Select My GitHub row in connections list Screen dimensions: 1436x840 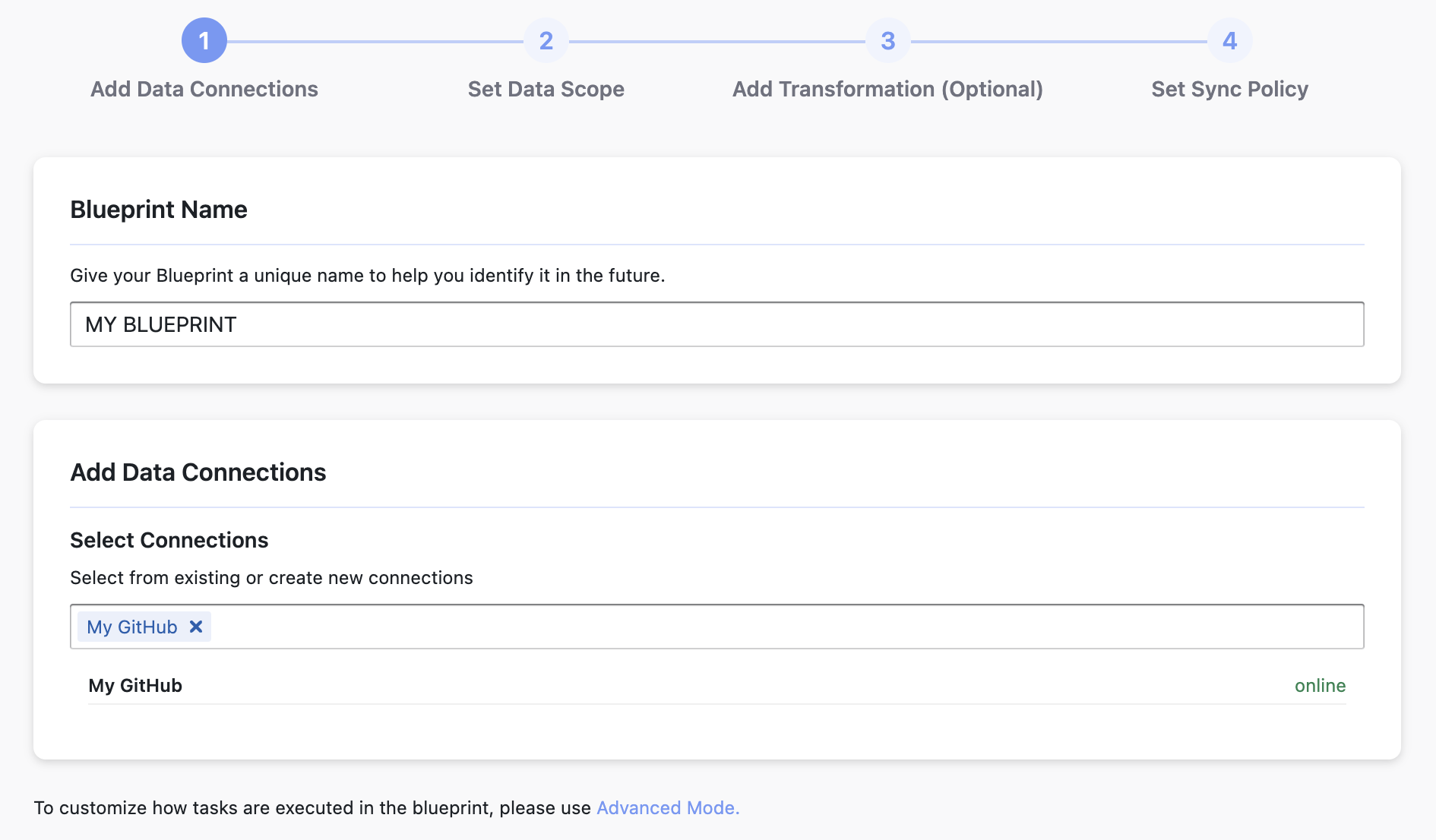(135, 686)
